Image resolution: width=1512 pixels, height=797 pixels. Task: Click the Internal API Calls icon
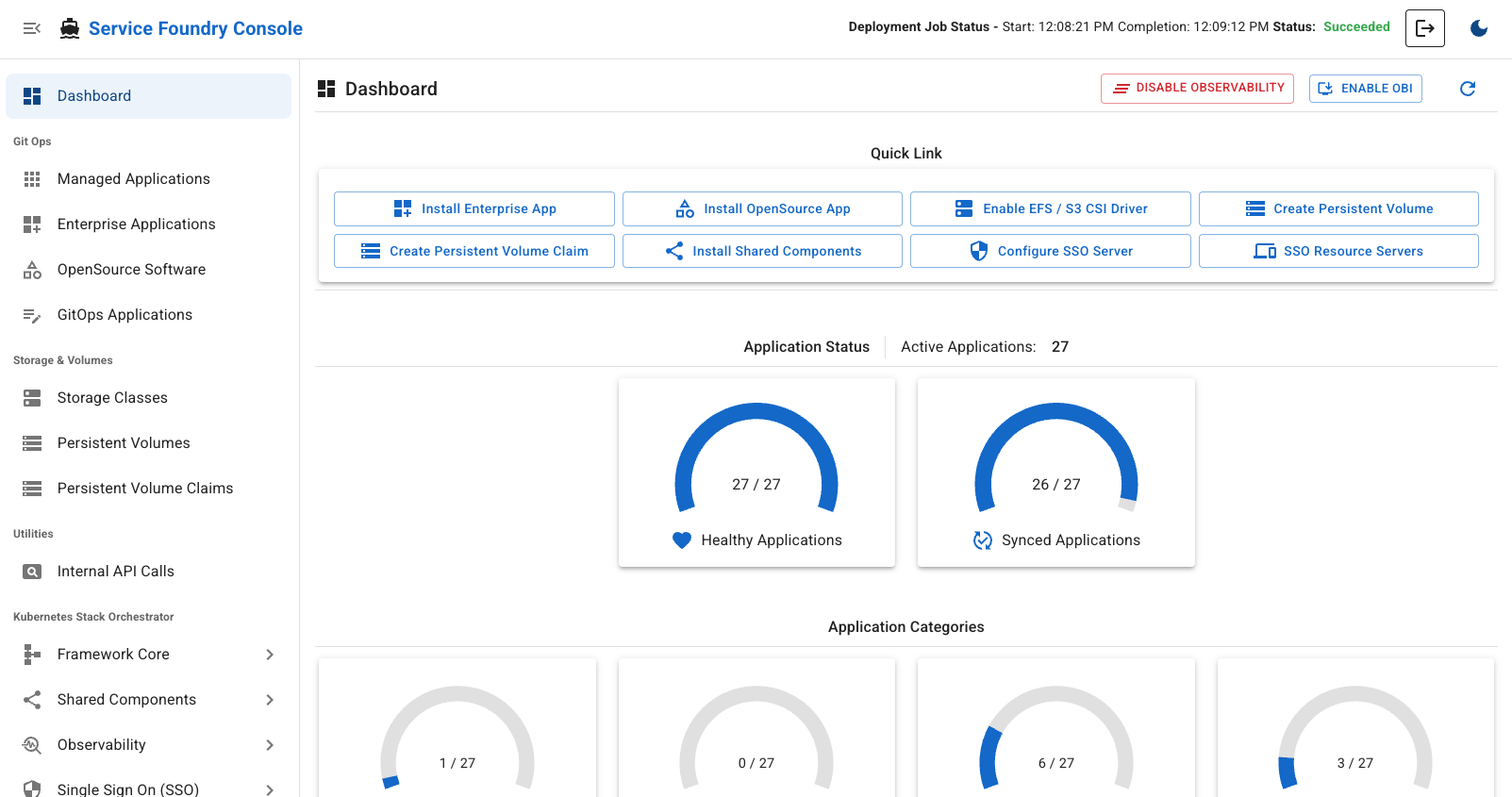pos(32,572)
